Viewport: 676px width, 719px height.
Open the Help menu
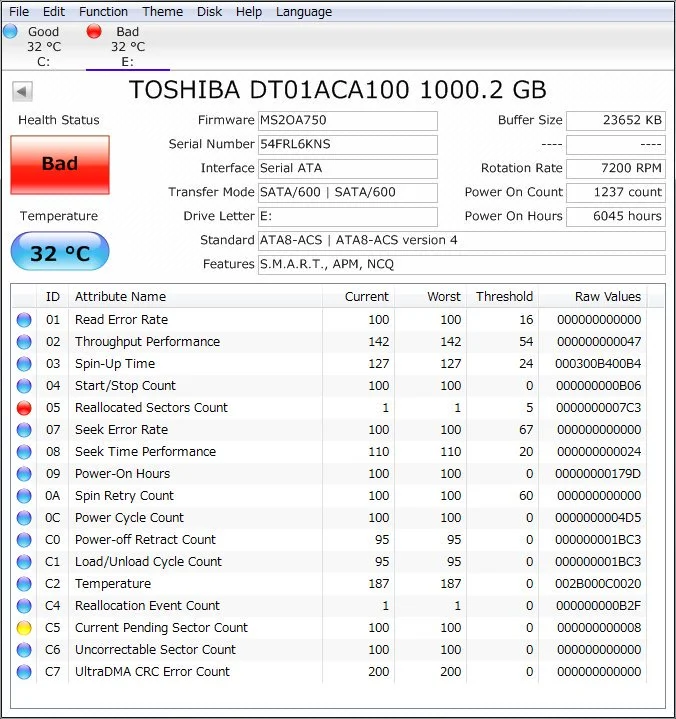[x=249, y=11]
